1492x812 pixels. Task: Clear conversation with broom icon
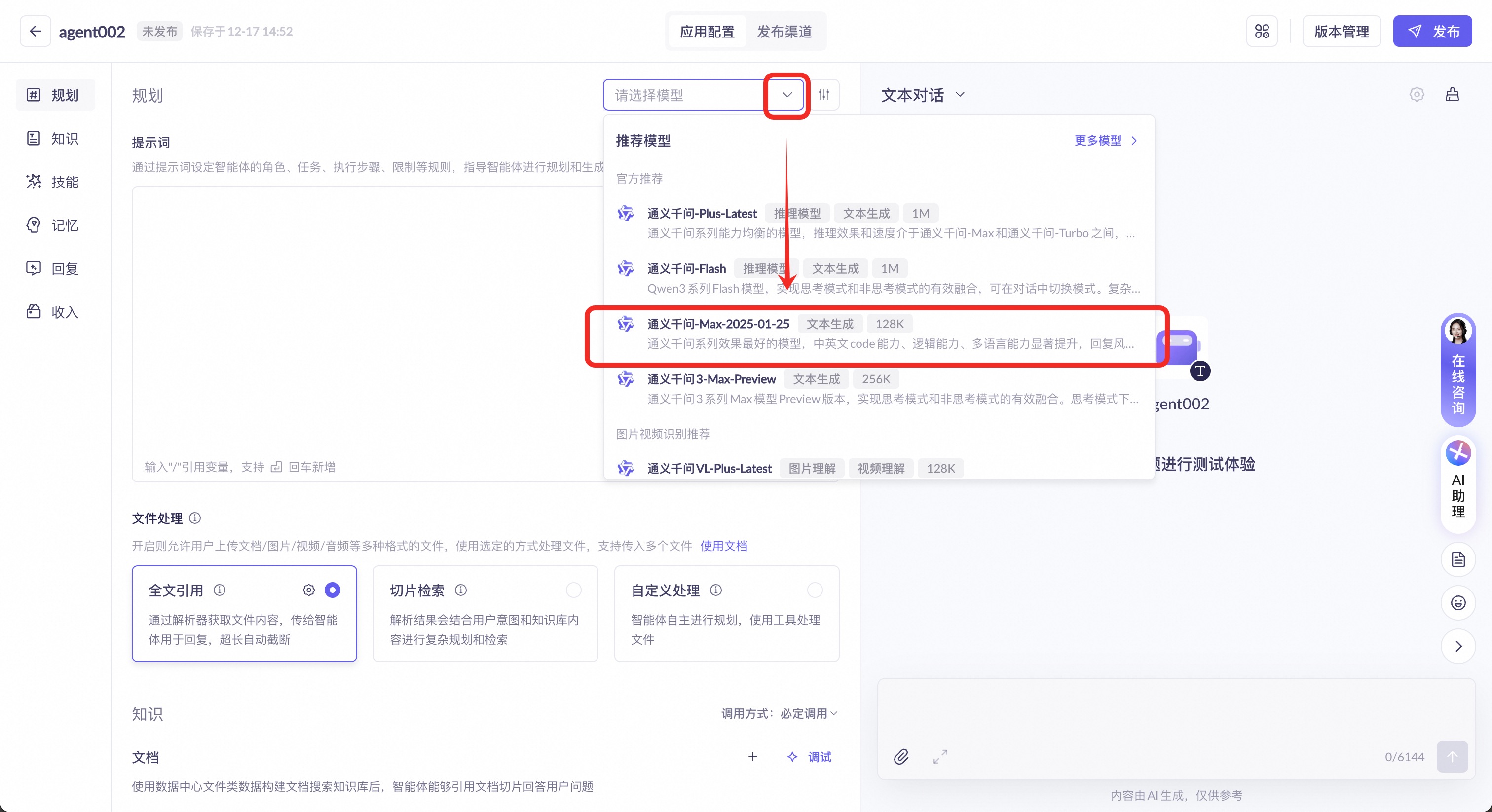click(1452, 94)
